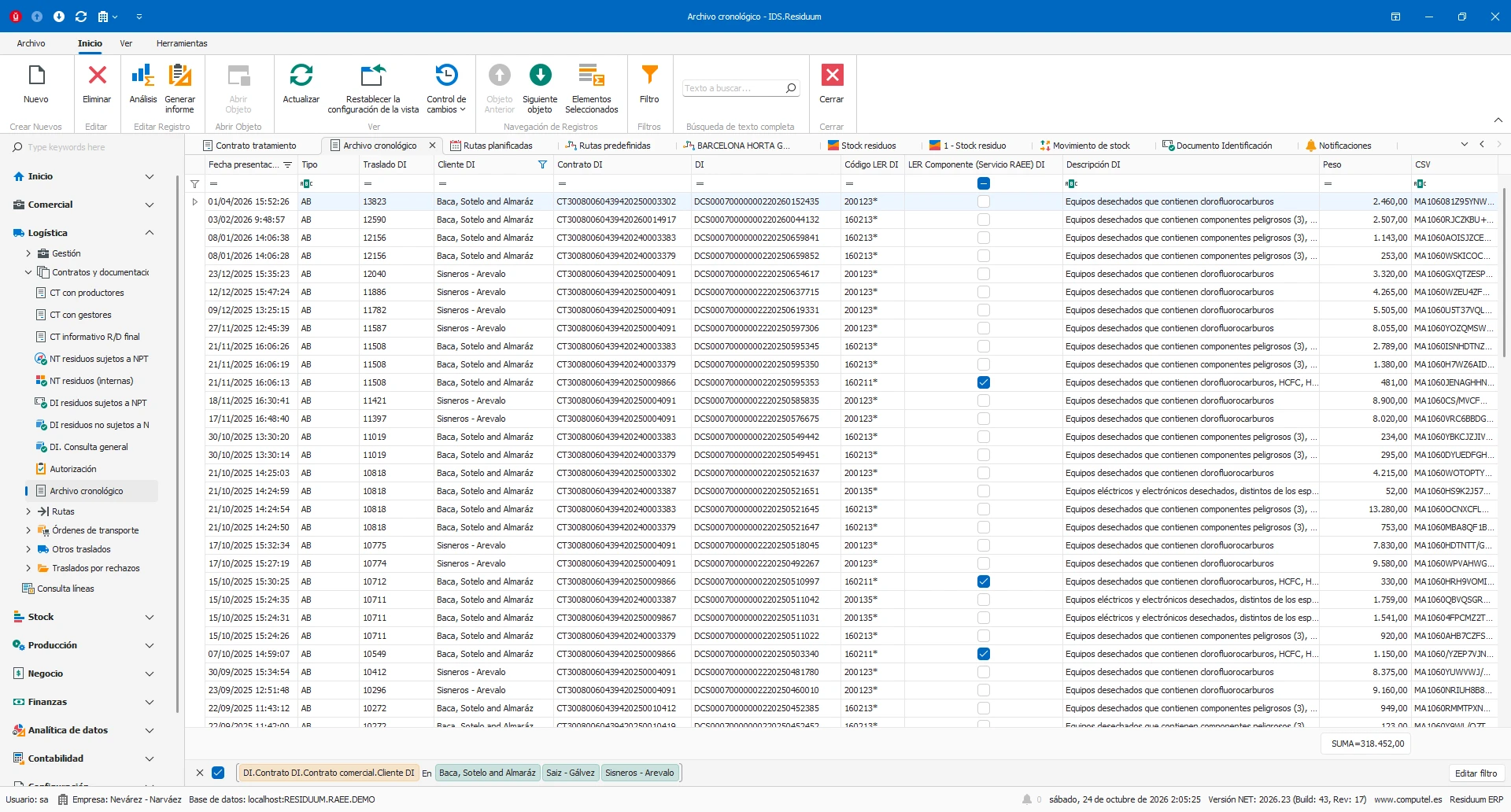The width and height of the screenshot is (1511, 812).
Task: Click the Nuevo new document icon
Action: click(36, 76)
